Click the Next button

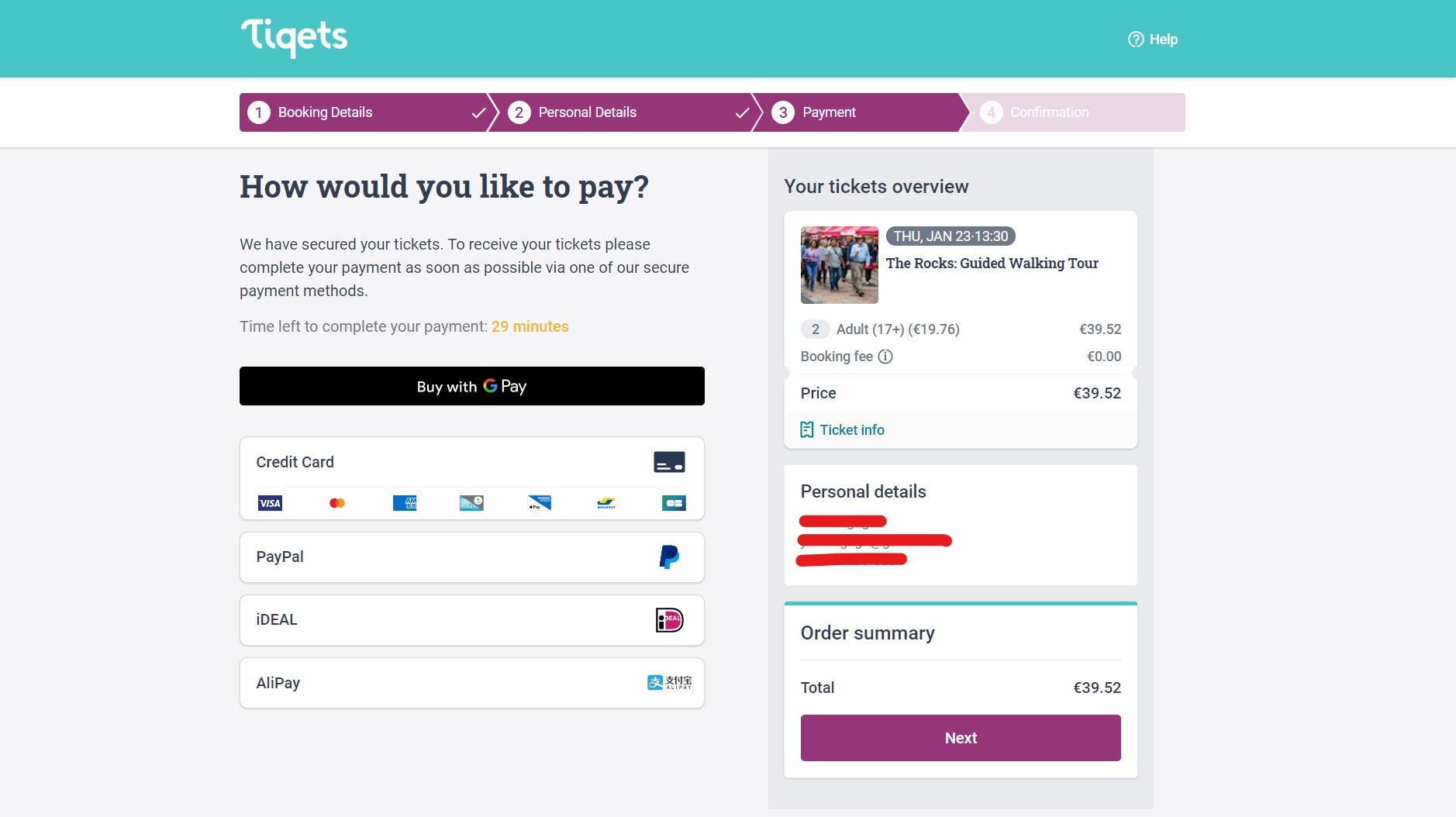coord(961,738)
